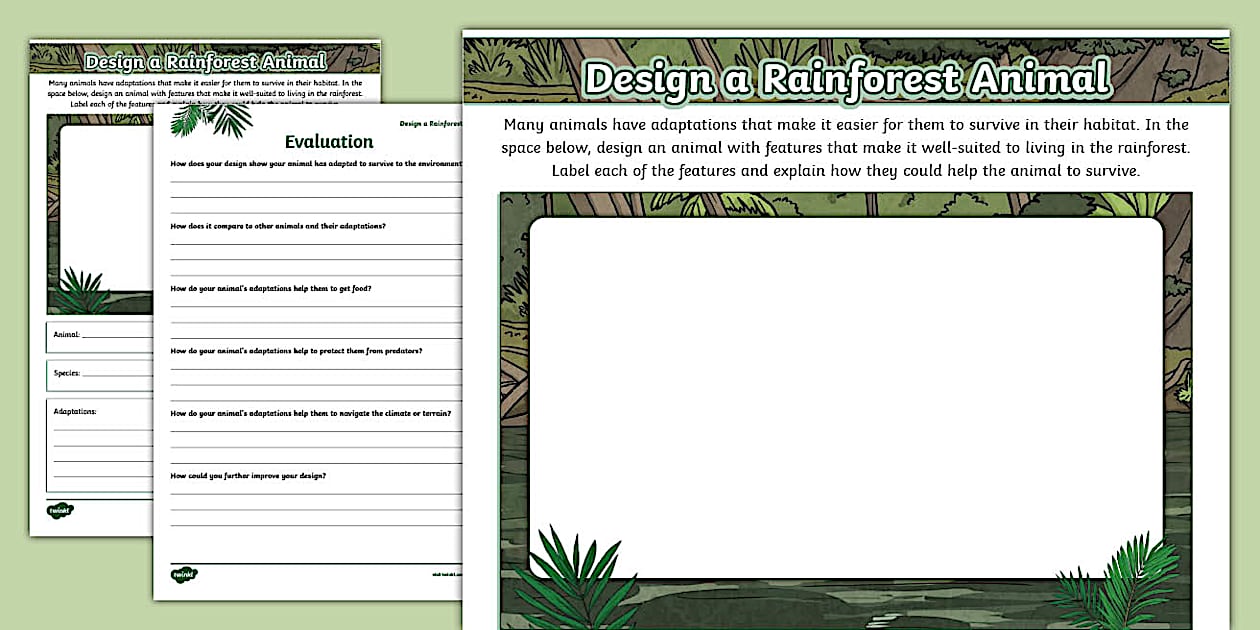Select the Evaluation heading
Screen dimensions: 1260x630
tap(330, 141)
